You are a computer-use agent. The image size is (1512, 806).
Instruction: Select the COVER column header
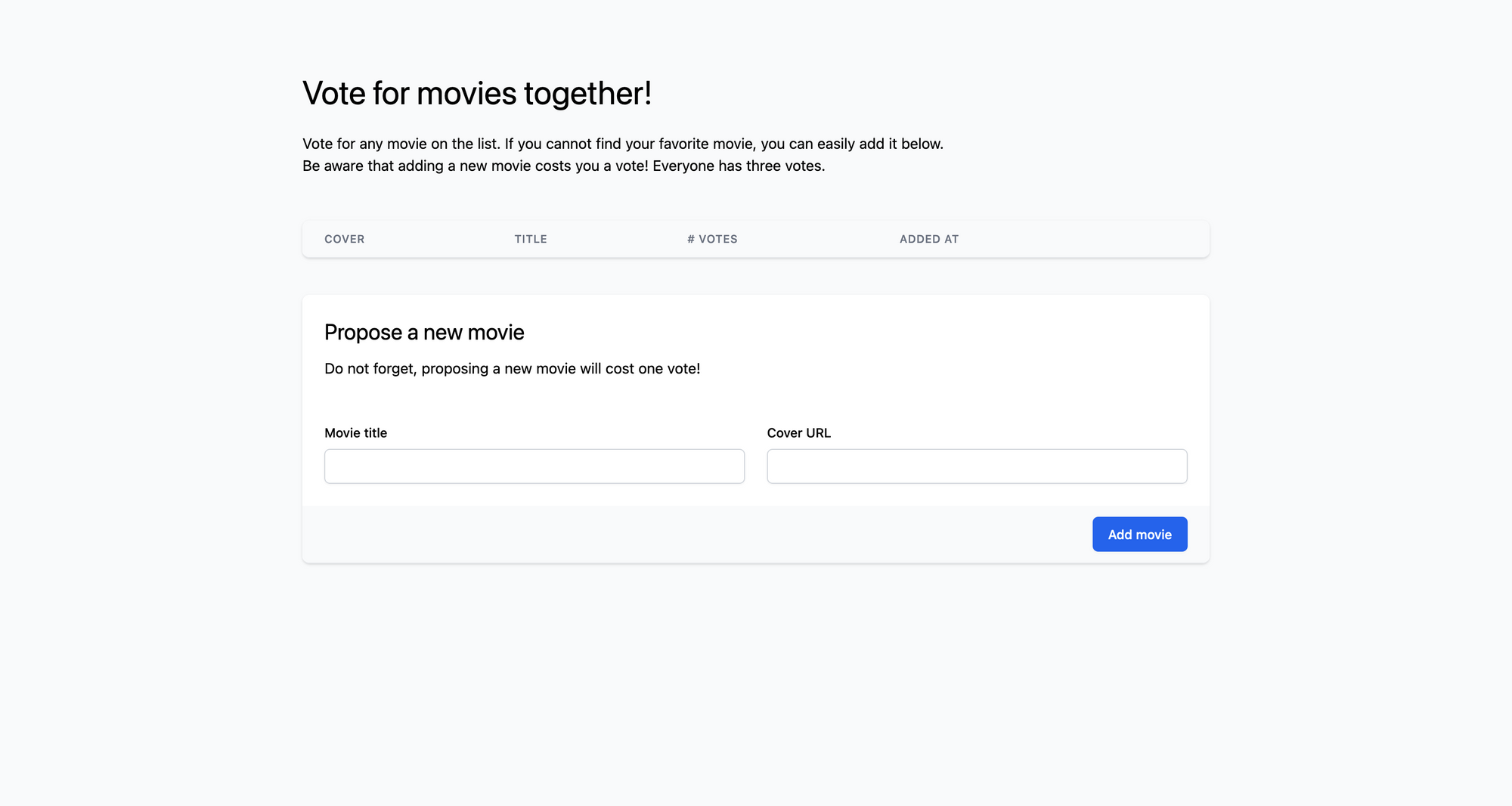coord(344,239)
